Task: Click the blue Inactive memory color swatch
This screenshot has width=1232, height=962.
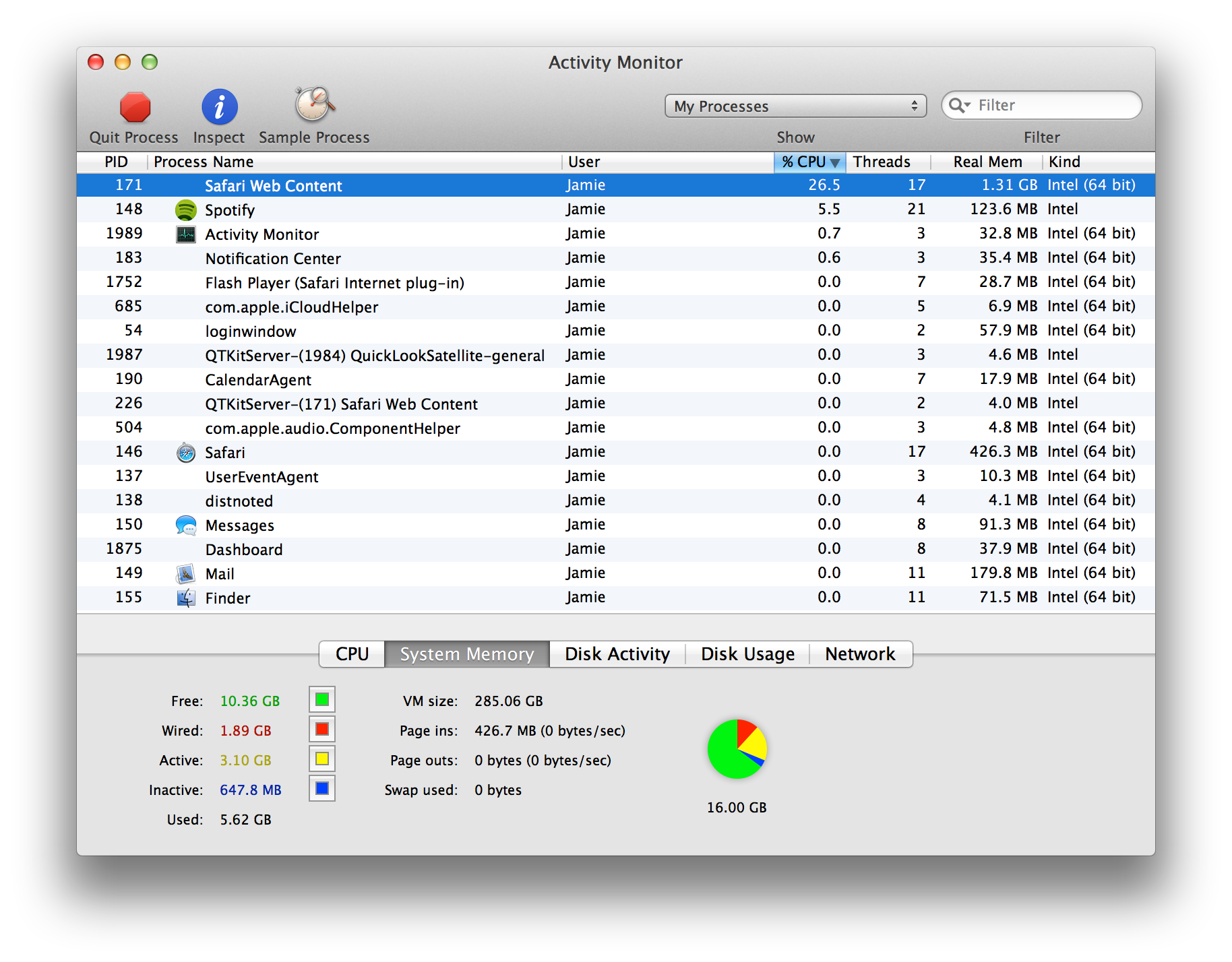Action: point(322,788)
